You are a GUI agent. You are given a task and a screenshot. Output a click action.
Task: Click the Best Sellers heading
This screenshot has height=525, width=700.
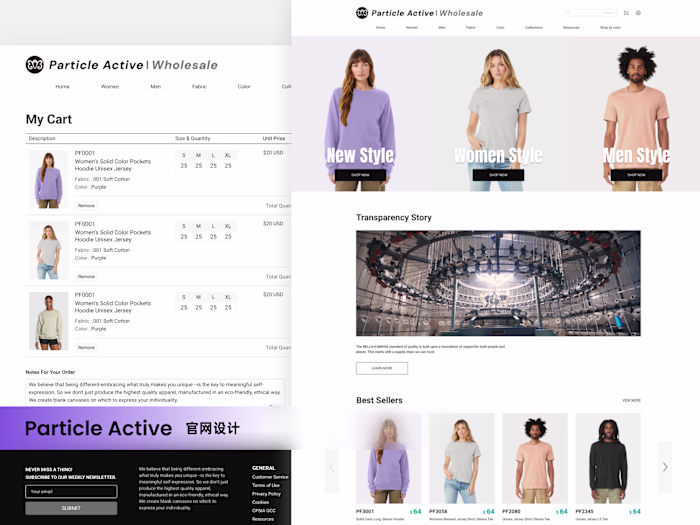(379, 400)
